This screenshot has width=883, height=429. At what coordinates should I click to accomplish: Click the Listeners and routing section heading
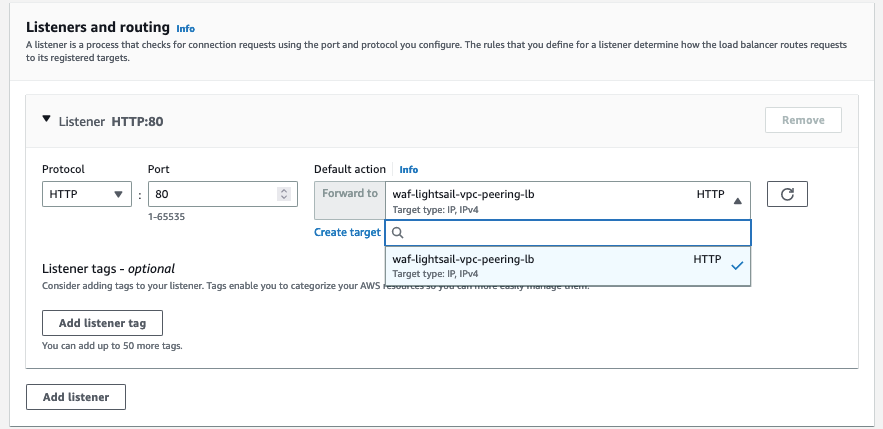[x=97, y=28]
